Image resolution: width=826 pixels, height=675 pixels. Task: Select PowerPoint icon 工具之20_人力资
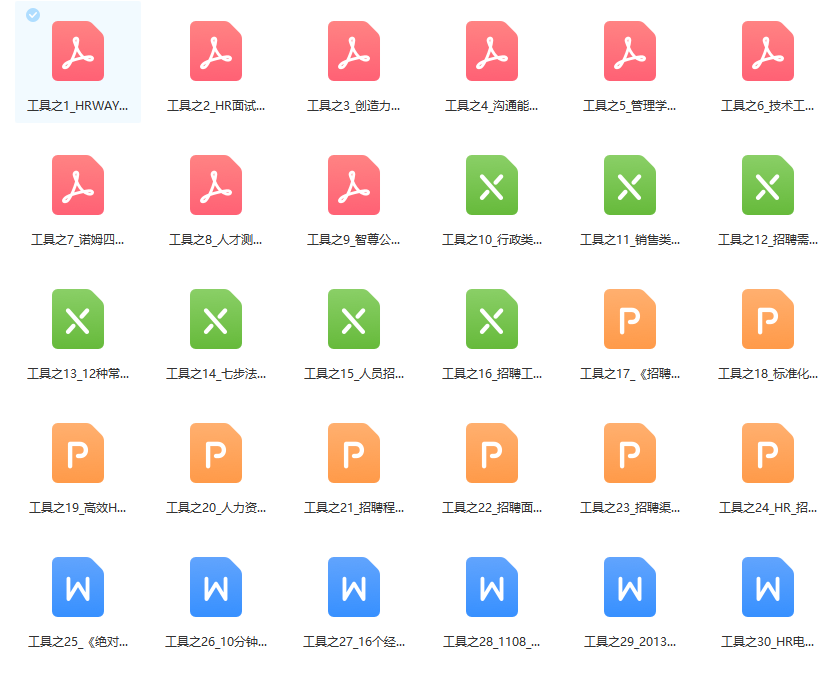216,453
